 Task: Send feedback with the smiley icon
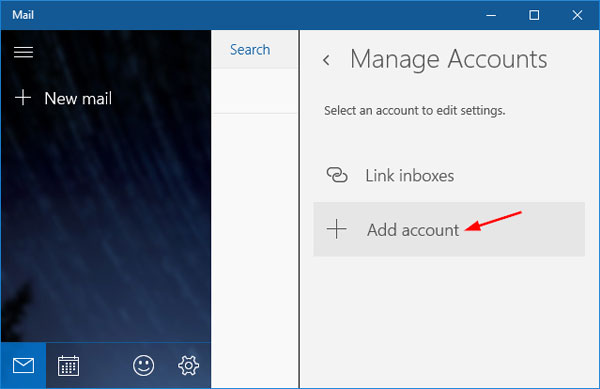(143, 365)
